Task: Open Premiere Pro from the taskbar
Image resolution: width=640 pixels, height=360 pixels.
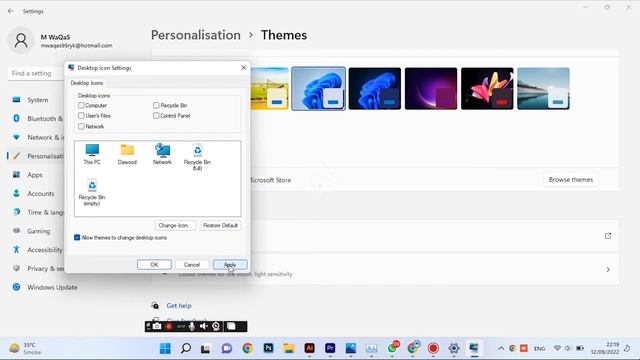Action: point(330,348)
